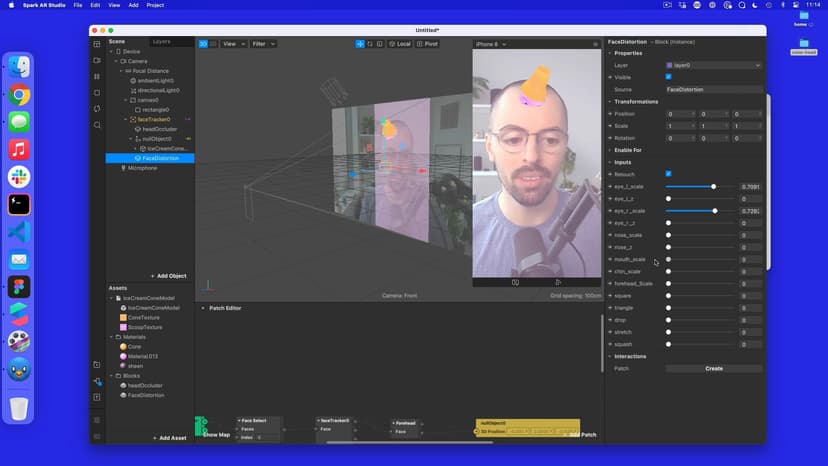This screenshot has width=828, height=466.
Task: Select the Move manipulator tool
Action: click(360, 44)
